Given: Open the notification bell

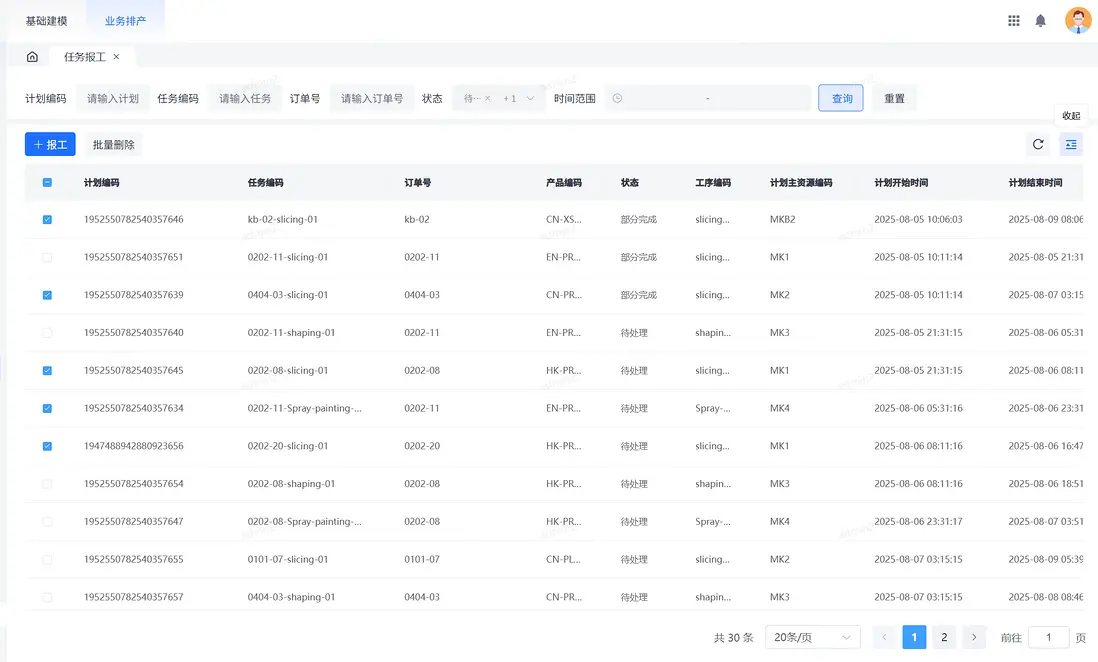Looking at the screenshot, I should point(1041,20).
